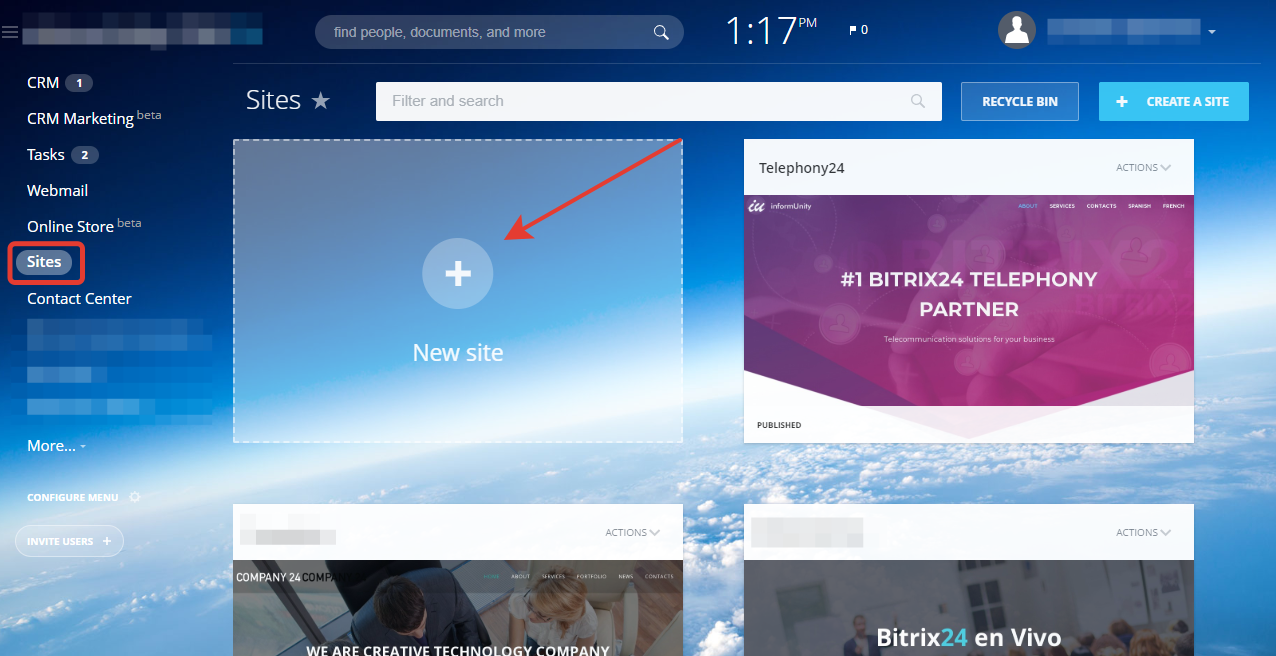
Task: Click the magnifier icon in the global search bar
Action: [661, 32]
